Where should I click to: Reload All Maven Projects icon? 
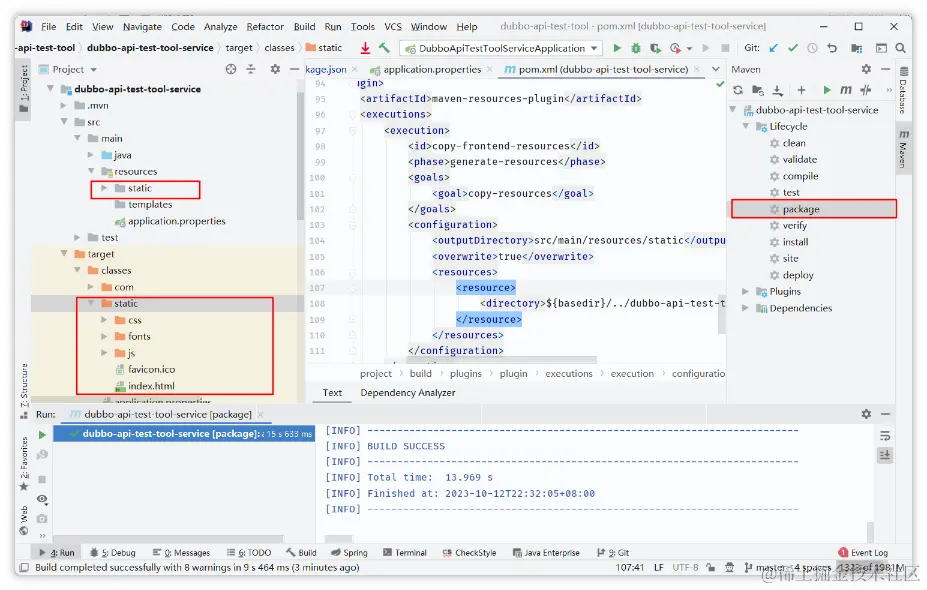coord(738,90)
